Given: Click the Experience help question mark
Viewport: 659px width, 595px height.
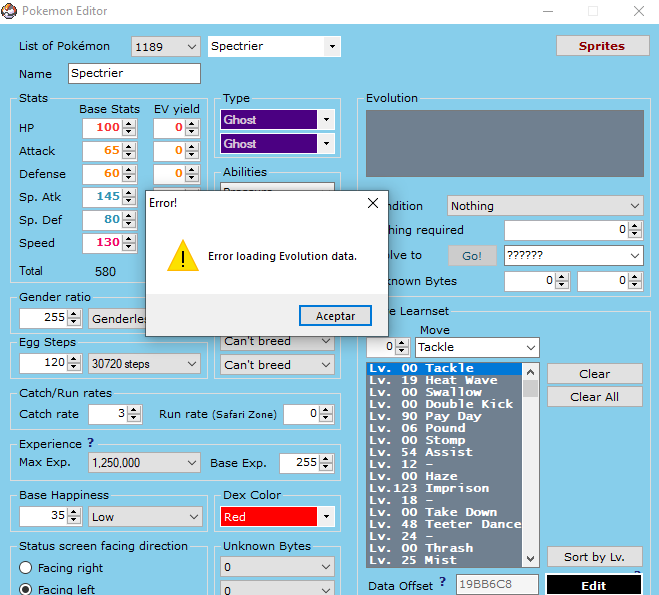Looking at the screenshot, I should pyautogui.click(x=90, y=443).
